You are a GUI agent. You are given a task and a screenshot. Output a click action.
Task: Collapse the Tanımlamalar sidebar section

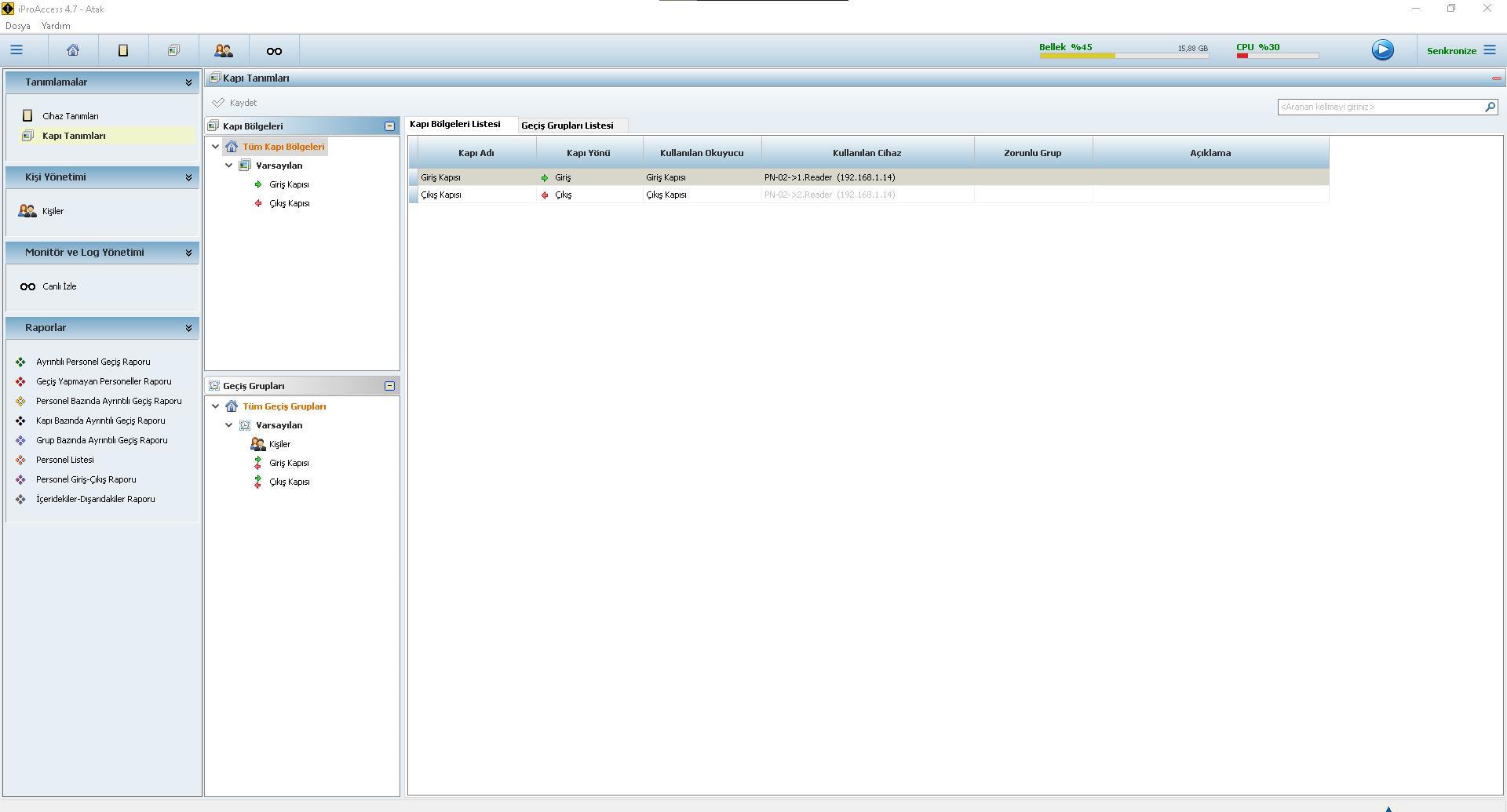pyautogui.click(x=188, y=82)
